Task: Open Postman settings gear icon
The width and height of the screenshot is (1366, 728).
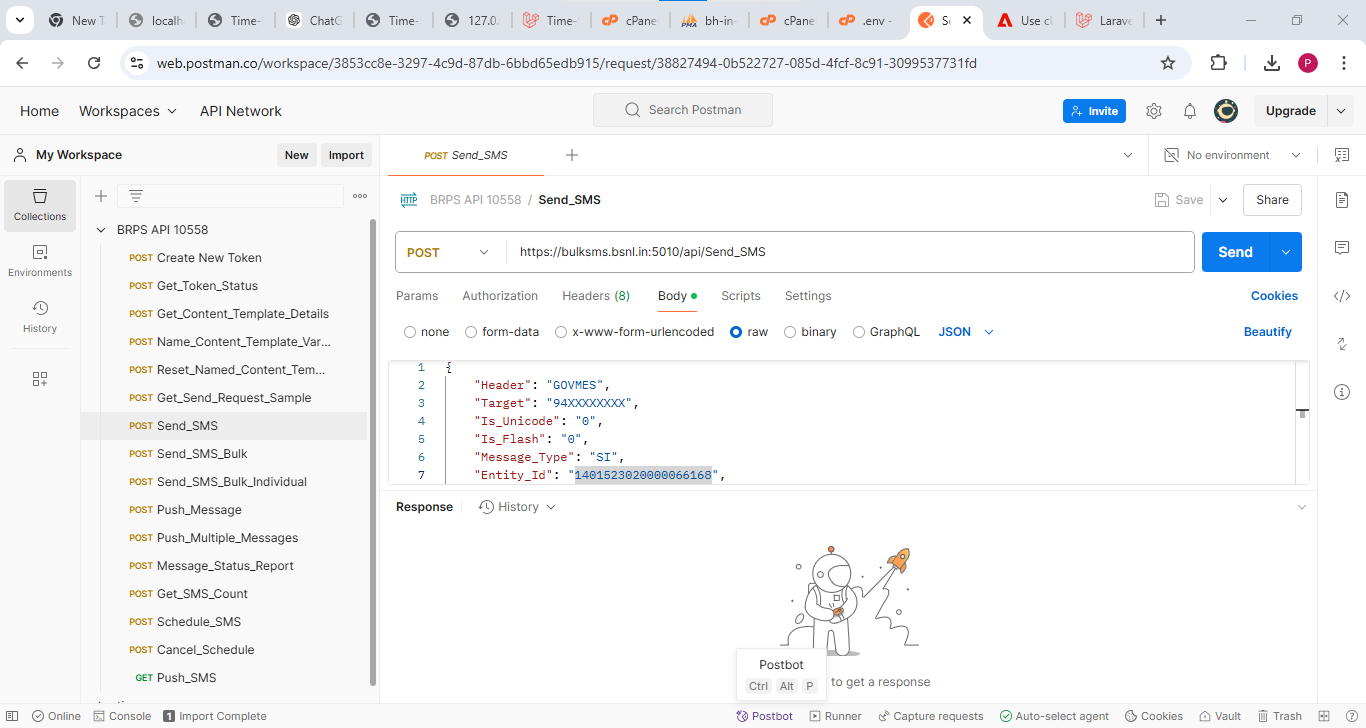Action: point(1154,111)
